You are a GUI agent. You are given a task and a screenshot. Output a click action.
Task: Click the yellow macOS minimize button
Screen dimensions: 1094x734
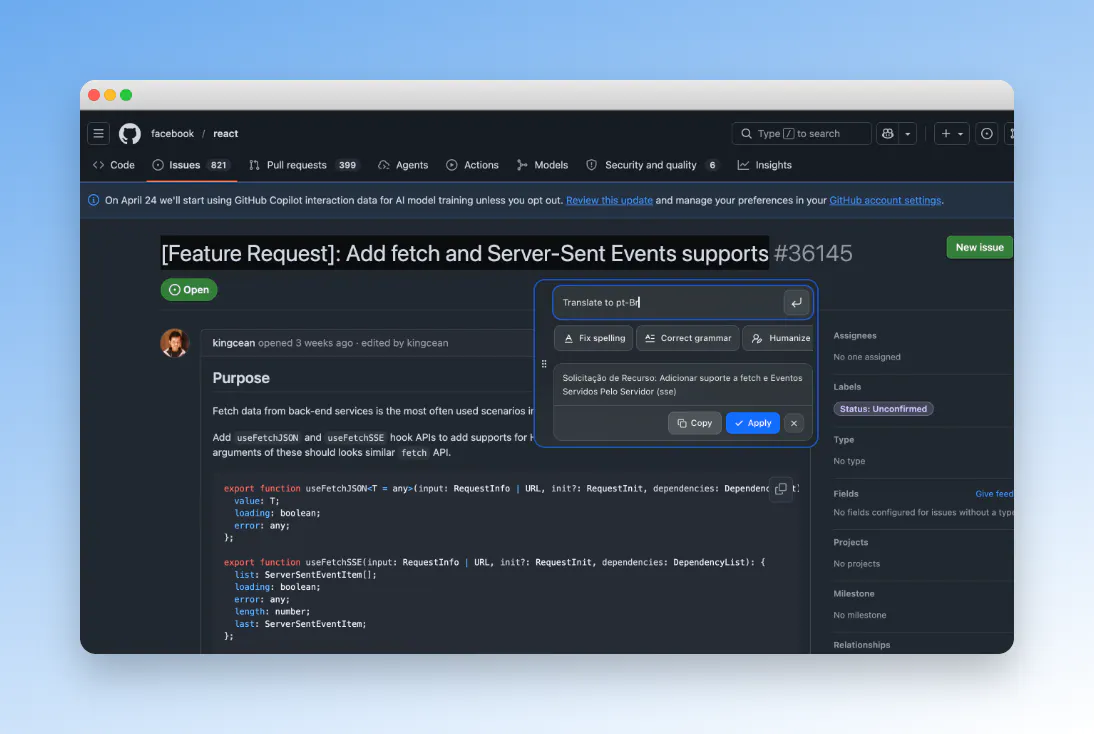110,95
